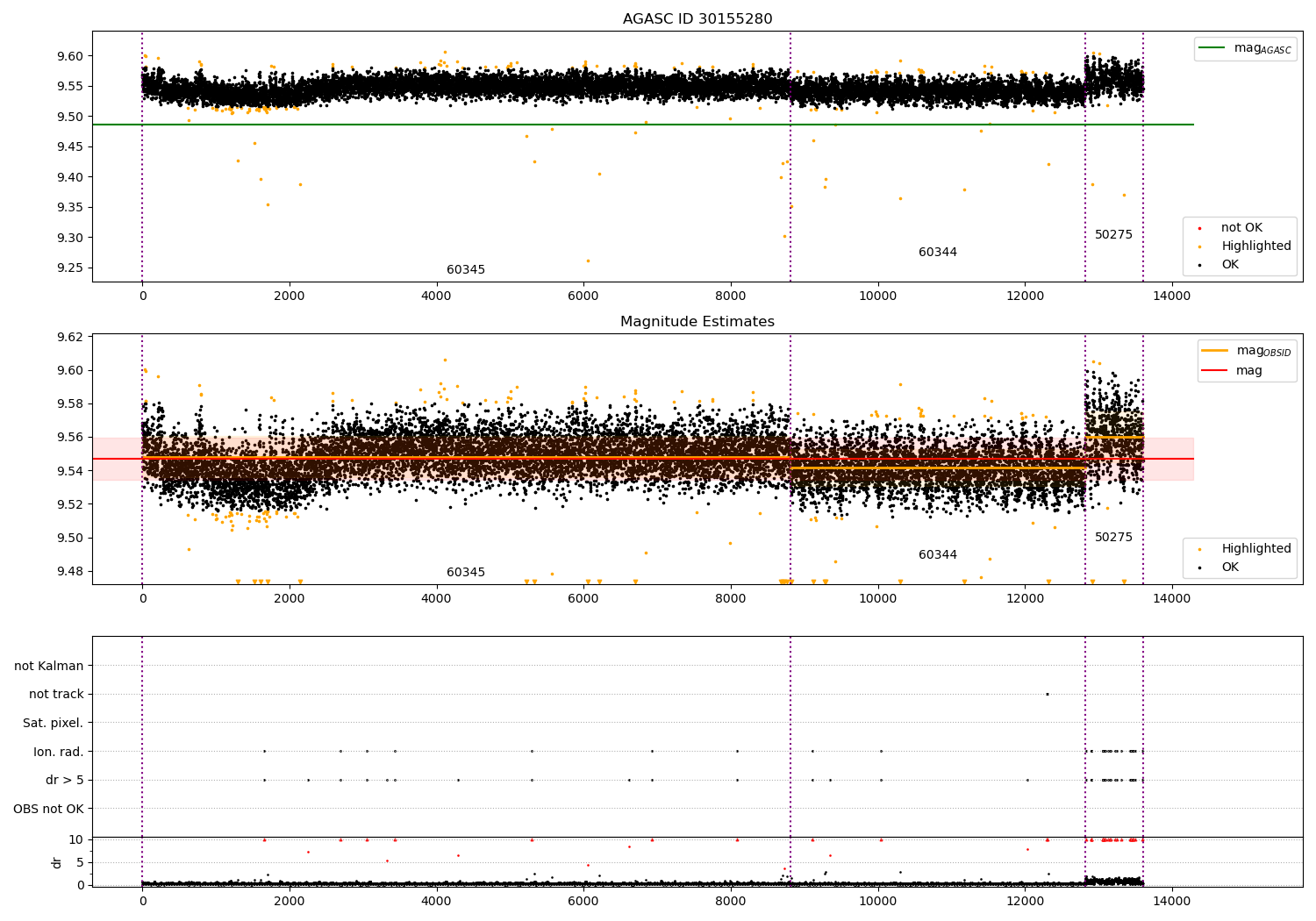Click the red 'mag' legend entry
The image size is (1316, 921).
click(x=1233, y=371)
